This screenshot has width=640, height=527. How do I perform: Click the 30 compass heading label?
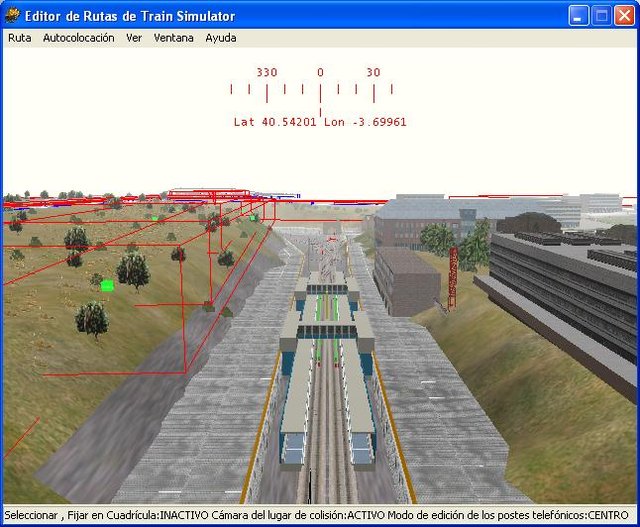[373, 73]
